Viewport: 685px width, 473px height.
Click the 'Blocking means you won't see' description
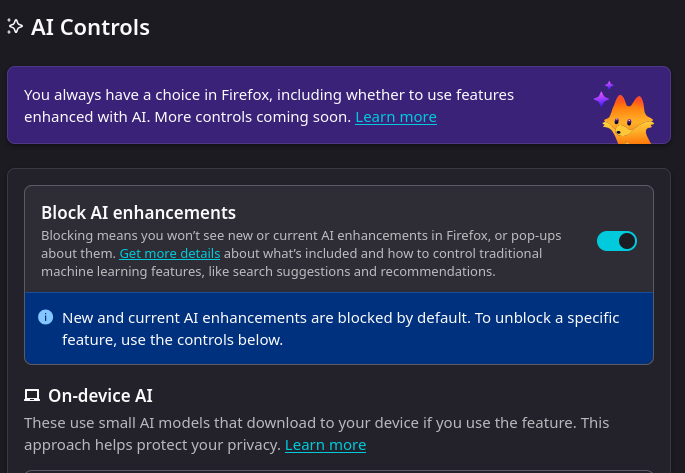300,236
